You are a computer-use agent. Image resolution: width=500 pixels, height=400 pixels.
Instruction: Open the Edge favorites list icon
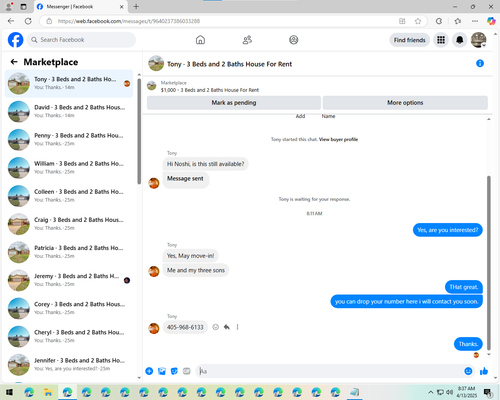[458, 21]
